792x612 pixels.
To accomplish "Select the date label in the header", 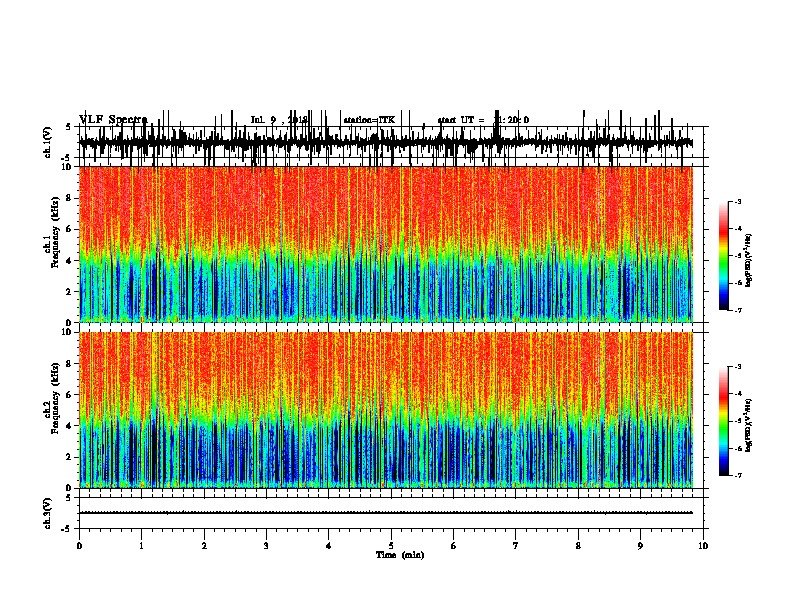I will (x=279, y=120).
